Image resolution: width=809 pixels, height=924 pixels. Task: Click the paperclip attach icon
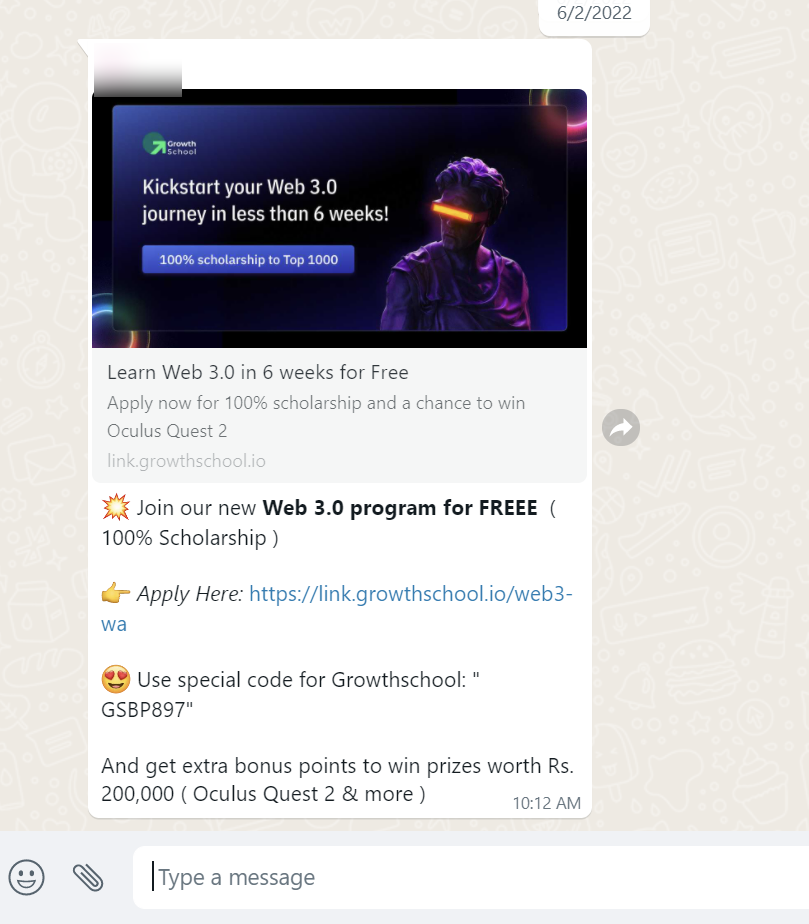pyautogui.click(x=88, y=877)
